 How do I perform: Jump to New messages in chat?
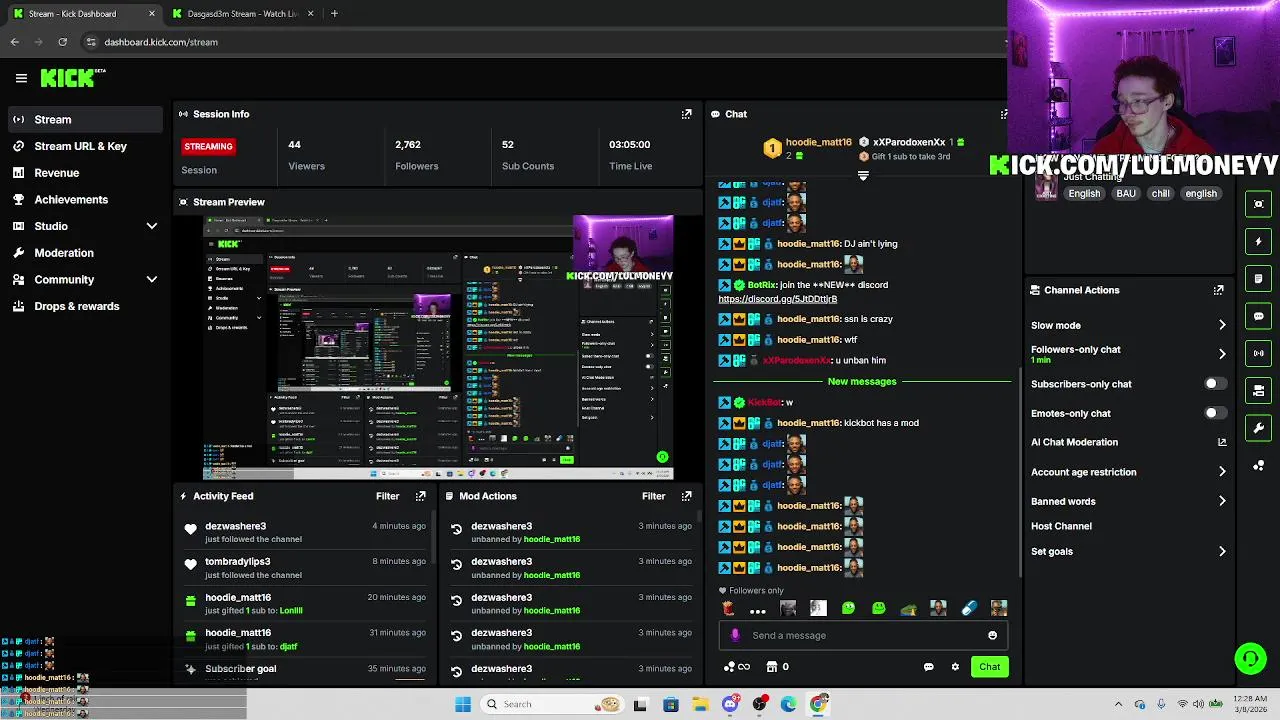click(x=862, y=382)
